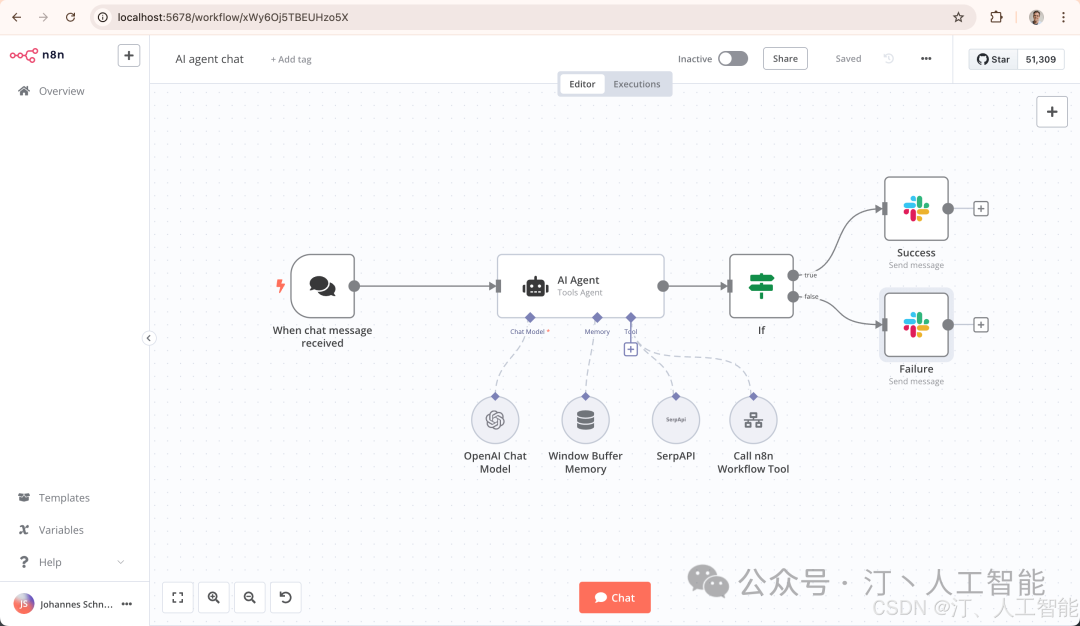This screenshot has width=1080, height=626.
Task: Click add node plus button on canvas corner
Action: click(x=1052, y=112)
